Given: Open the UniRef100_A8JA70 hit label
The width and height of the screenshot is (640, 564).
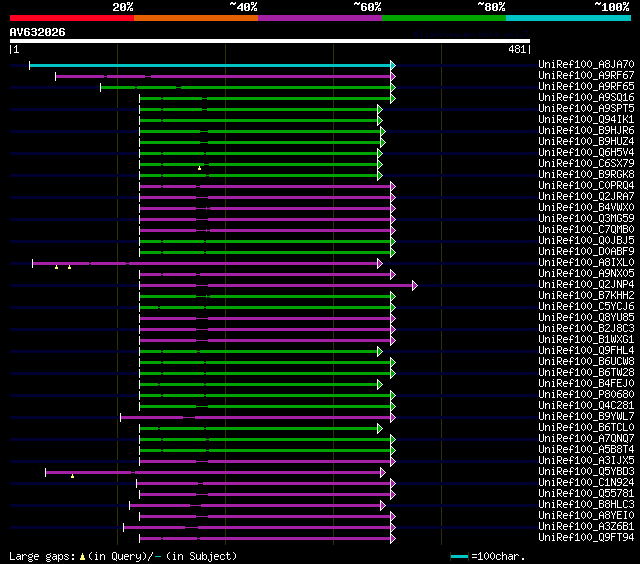Looking at the screenshot, I should point(585,65).
